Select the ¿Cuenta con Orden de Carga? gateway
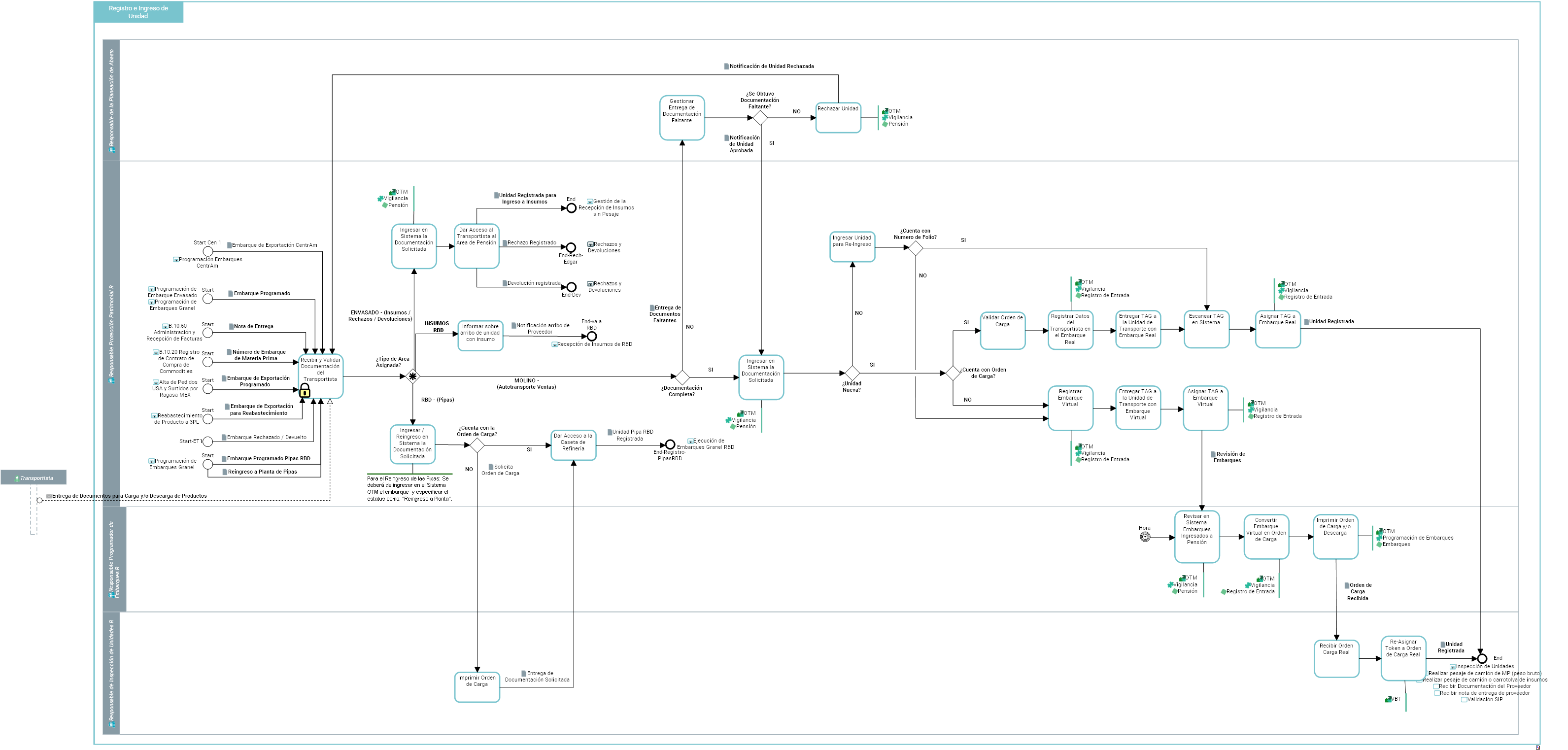Screen dimensions: 1568x750 click(x=953, y=373)
